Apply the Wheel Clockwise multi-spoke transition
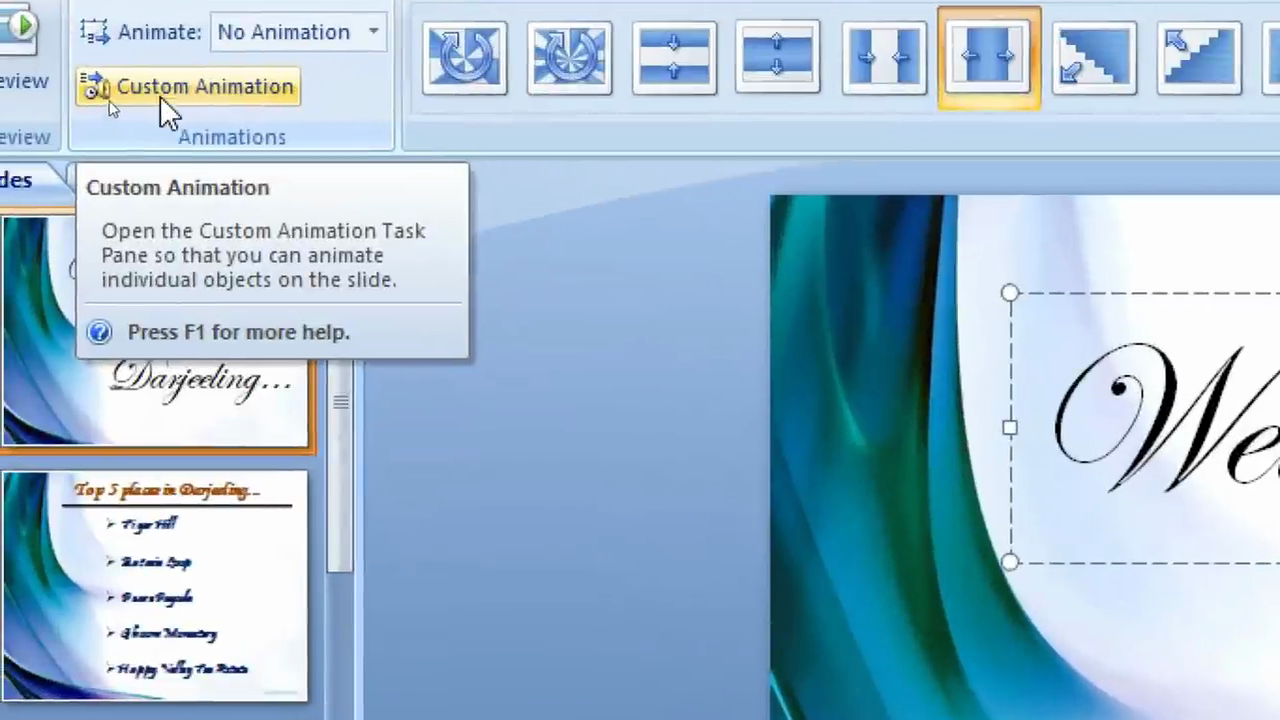The width and height of the screenshot is (1280, 720). (569, 56)
